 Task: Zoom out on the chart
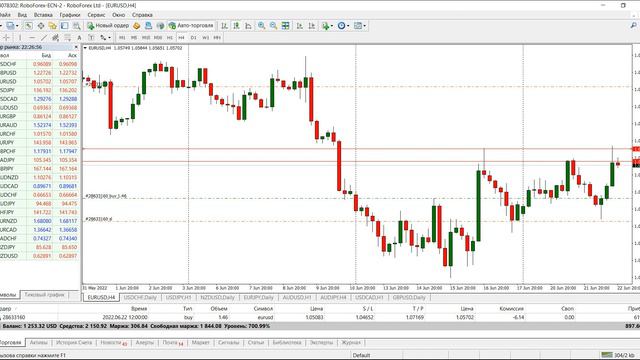point(273,26)
